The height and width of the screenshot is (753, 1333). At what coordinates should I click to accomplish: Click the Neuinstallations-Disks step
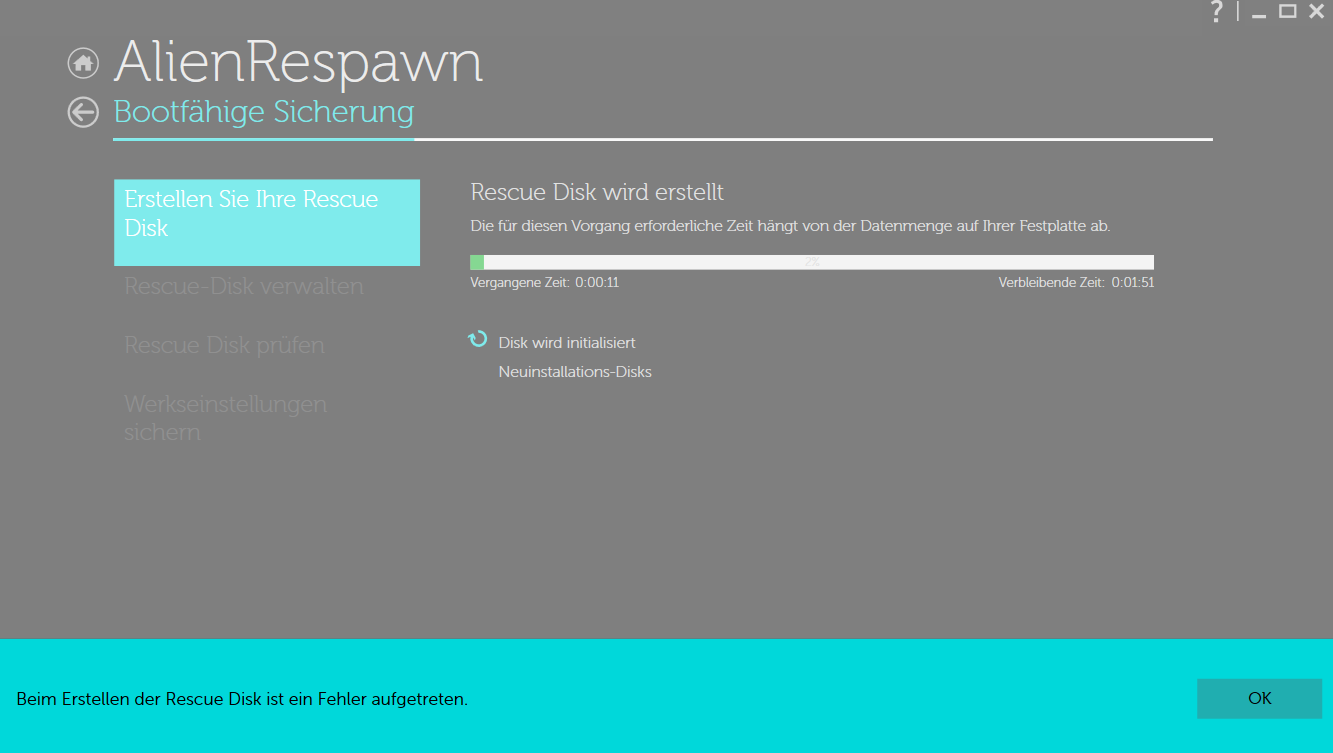575,372
